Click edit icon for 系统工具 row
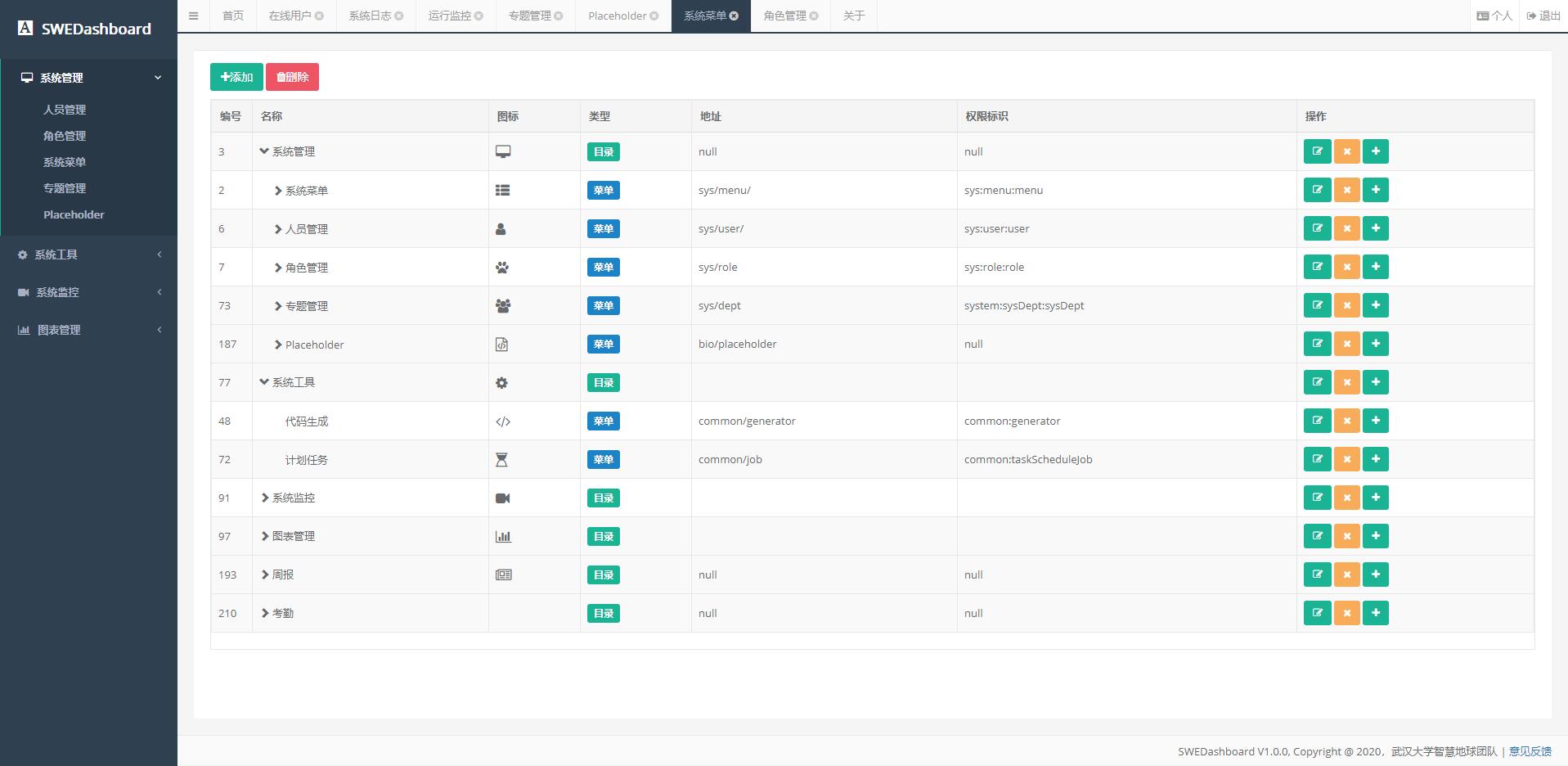Image resolution: width=1568 pixels, height=766 pixels. (1317, 382)
